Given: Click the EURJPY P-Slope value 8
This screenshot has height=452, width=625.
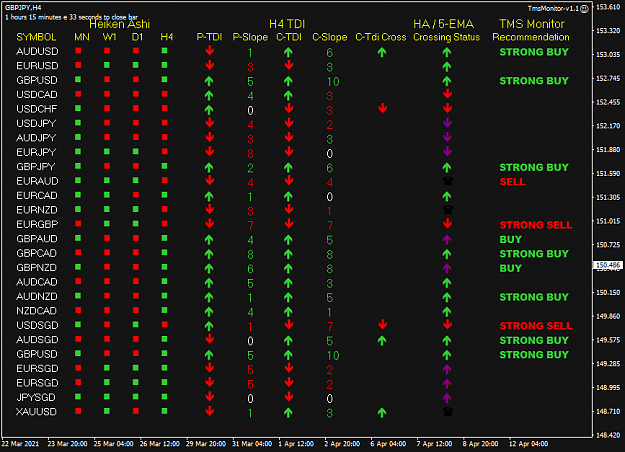Looking at the screenshot, I should [x=250, y=153].
